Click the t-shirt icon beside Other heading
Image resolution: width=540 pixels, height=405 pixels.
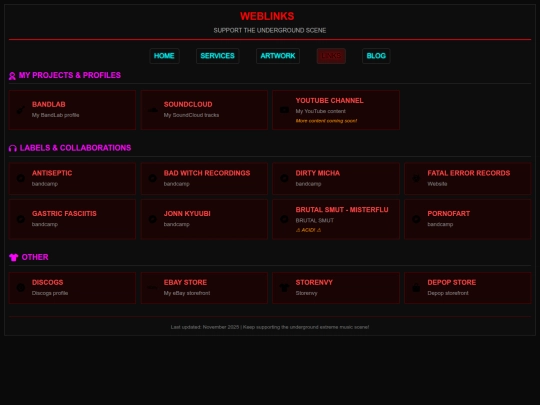tap(13, 257)
